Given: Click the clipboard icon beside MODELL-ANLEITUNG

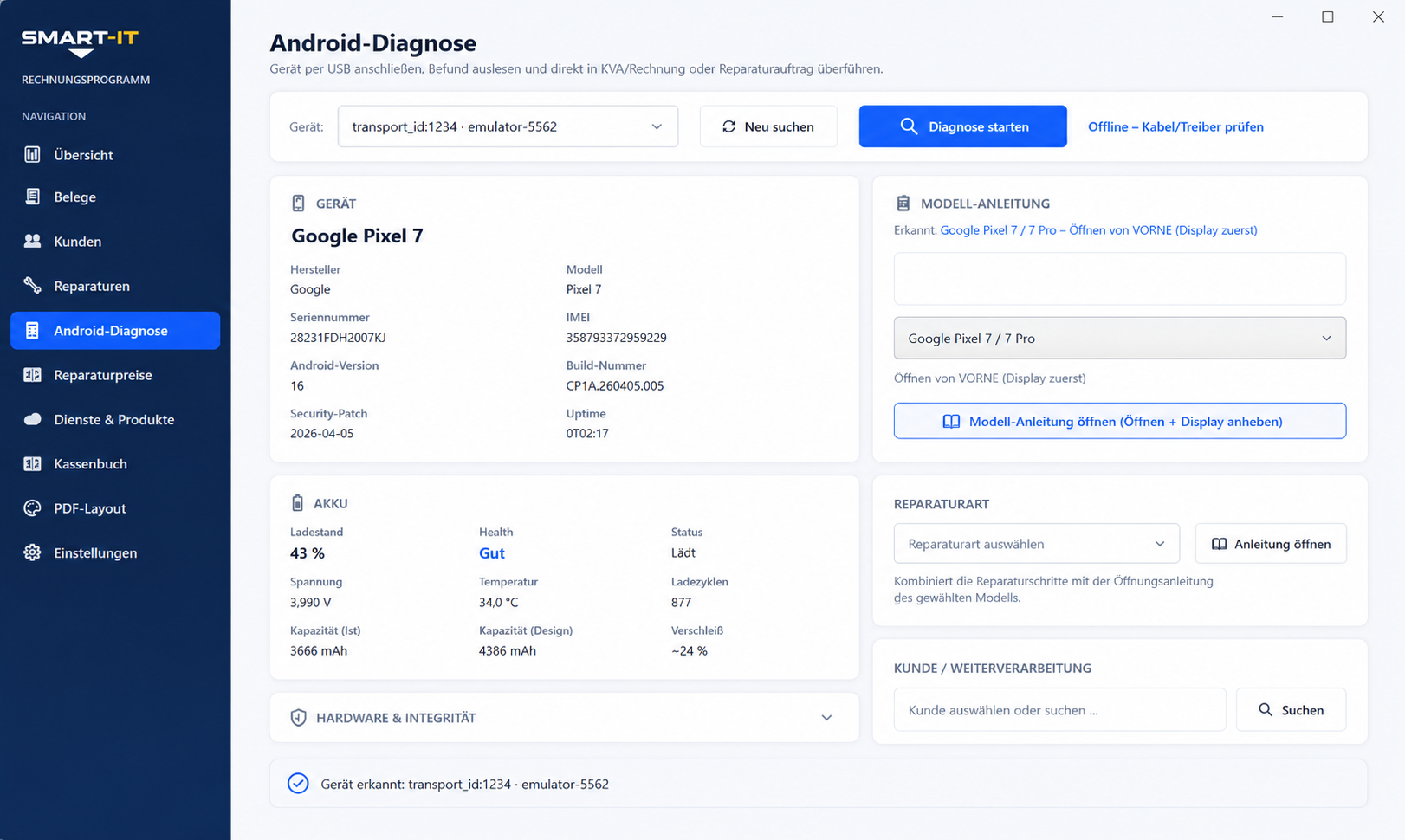Looking at the screenshot, I should 903,203.
